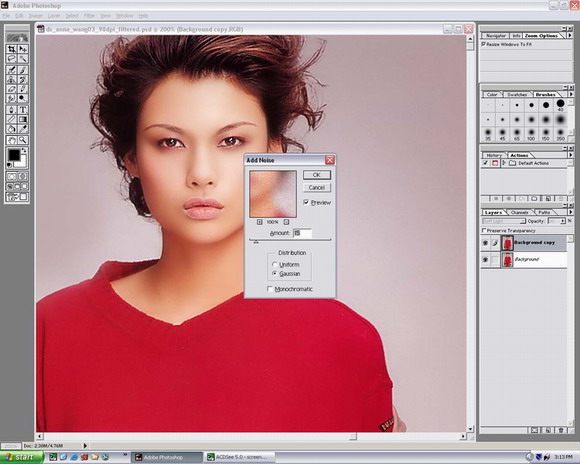The height and width of the screenshot is (464, 580).
Task: Click the Amount slider handle in Add Noise
Action: pos(256,242)
